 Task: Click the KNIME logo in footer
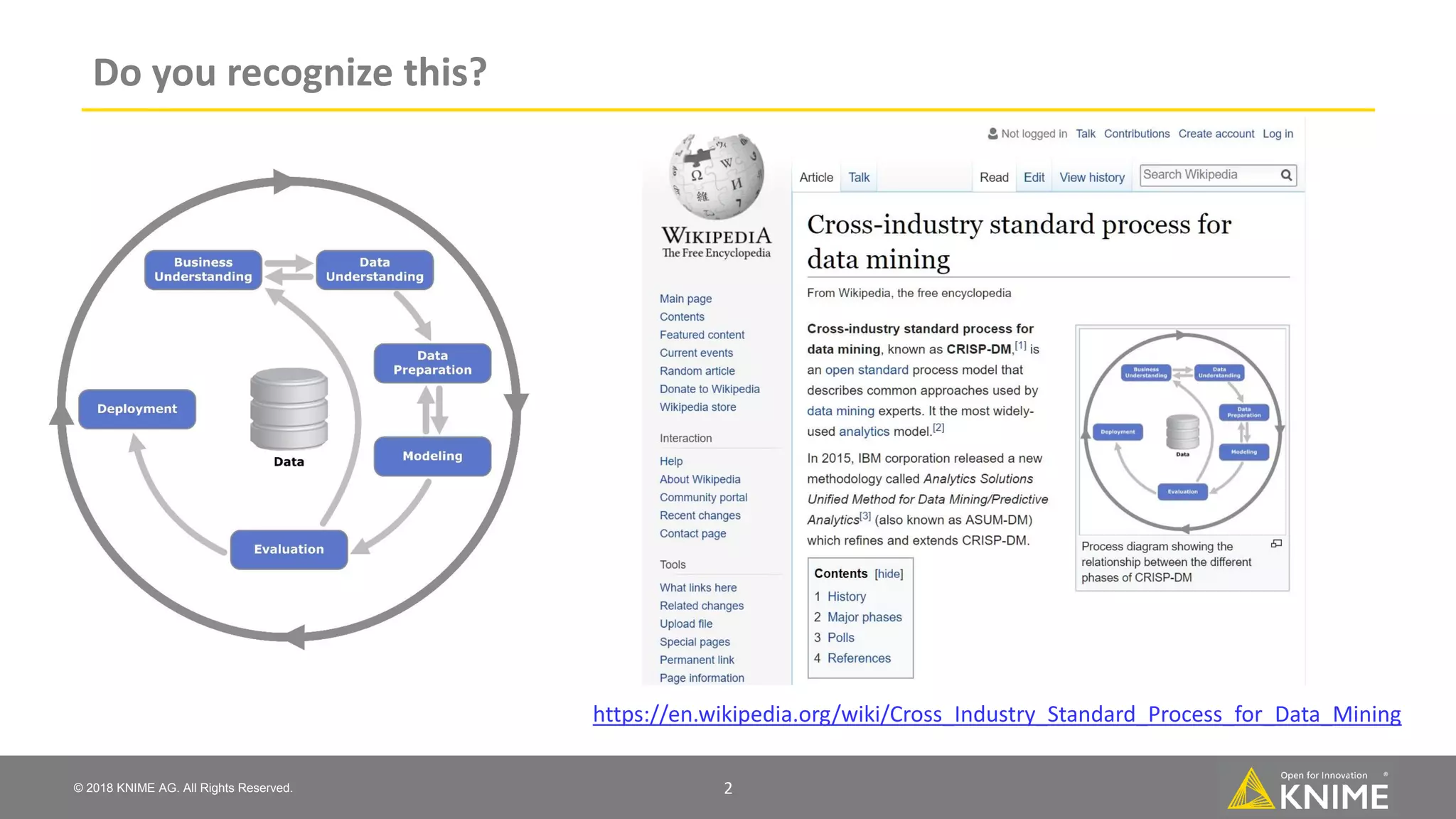coord(1309,789)
